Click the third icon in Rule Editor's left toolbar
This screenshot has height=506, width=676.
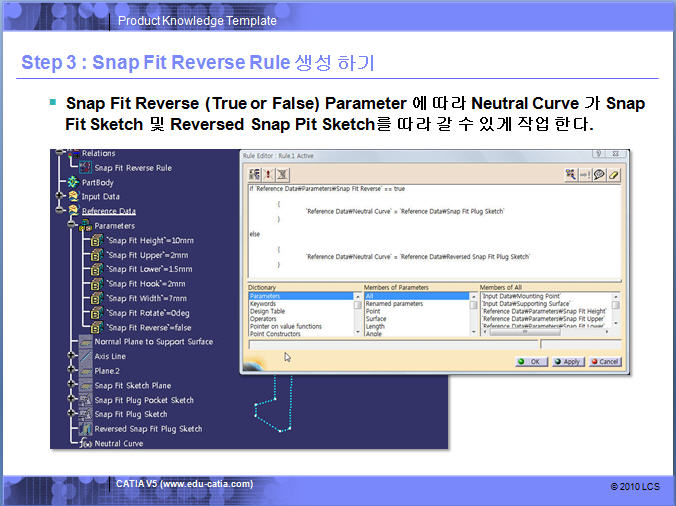[284, 174]
